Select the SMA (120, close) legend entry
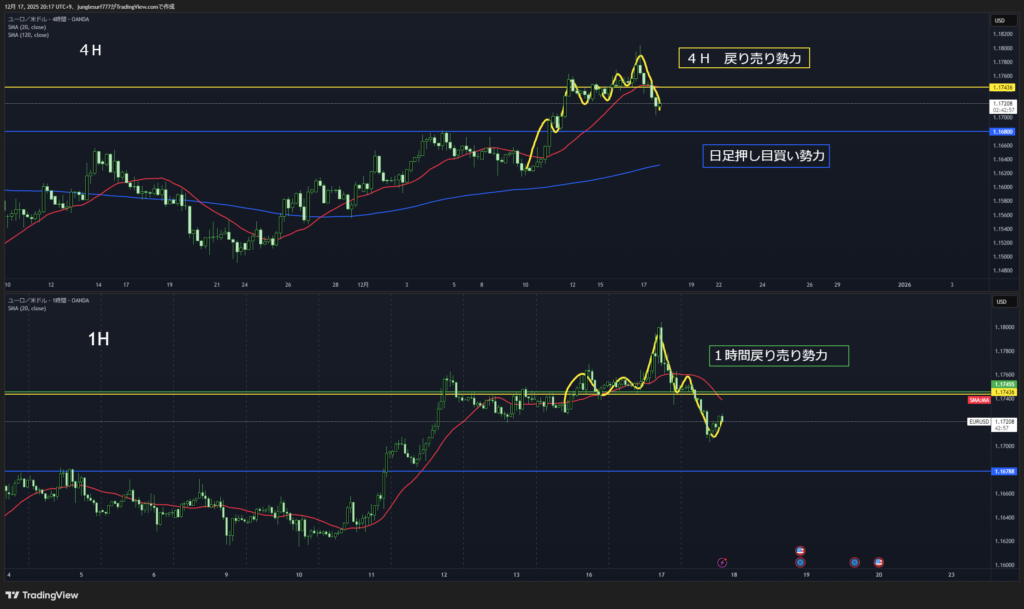Image resolution: width=1024 pixels, height=609 pixels. tap(29, 35)
